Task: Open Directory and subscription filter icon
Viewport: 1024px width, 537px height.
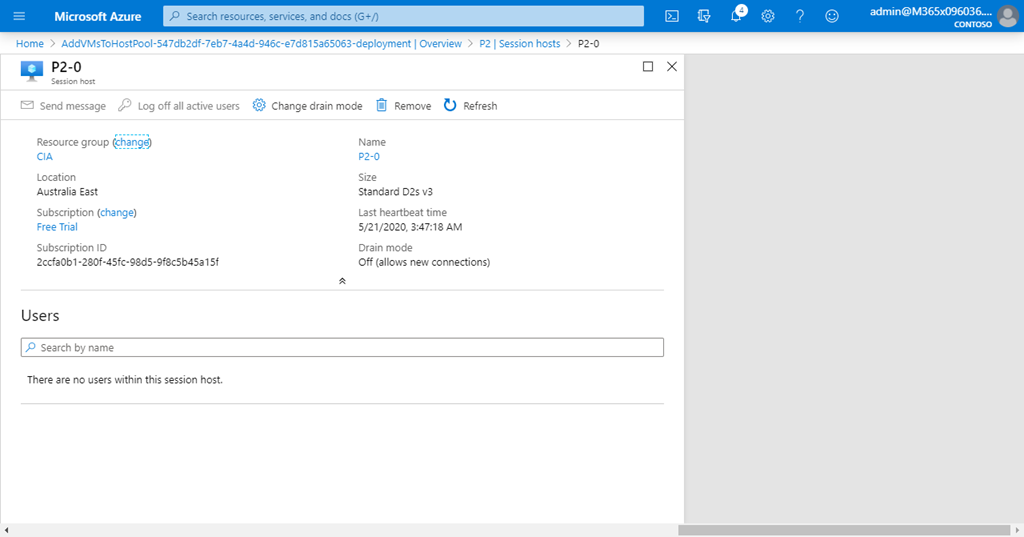Action: pos(704,16)
